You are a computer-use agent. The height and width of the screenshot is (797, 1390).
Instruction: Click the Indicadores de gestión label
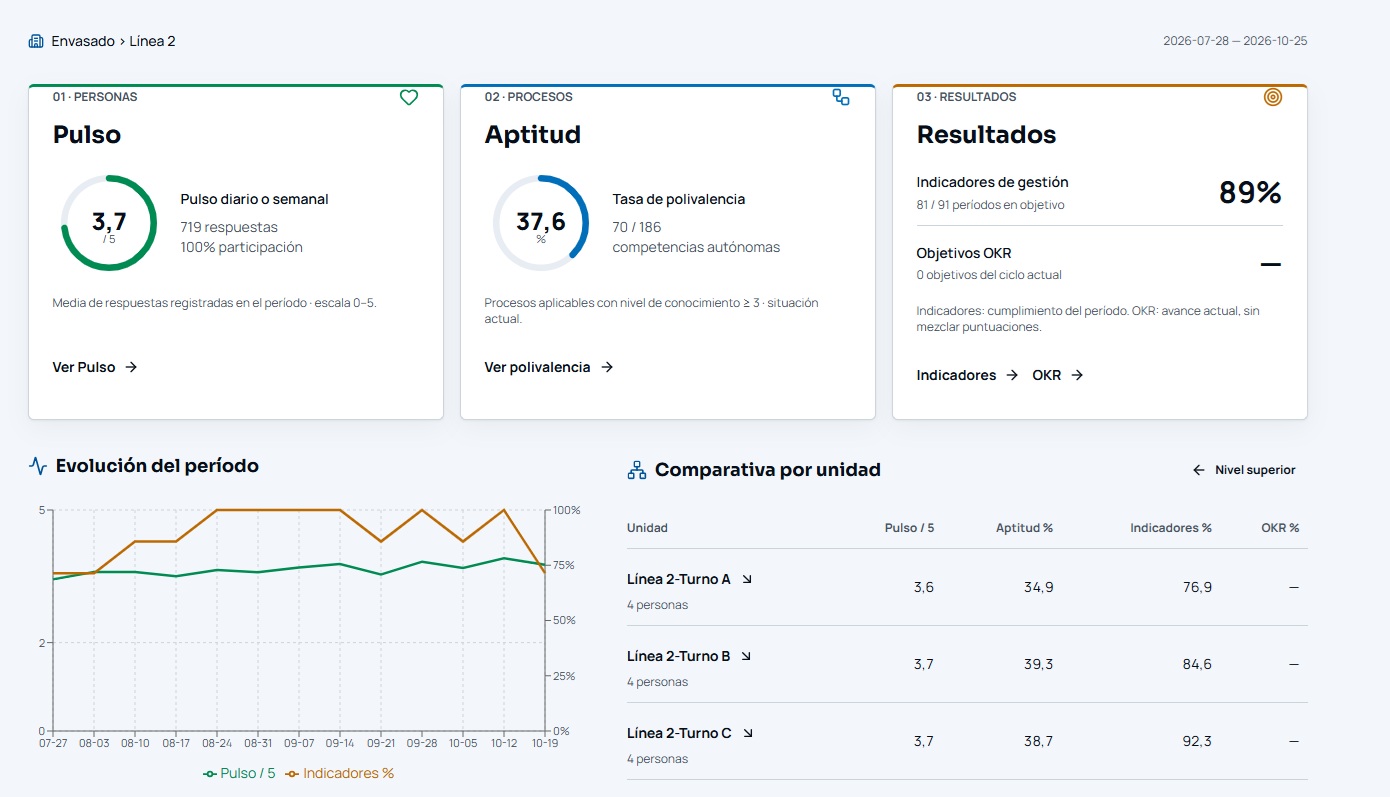[992, 182]
